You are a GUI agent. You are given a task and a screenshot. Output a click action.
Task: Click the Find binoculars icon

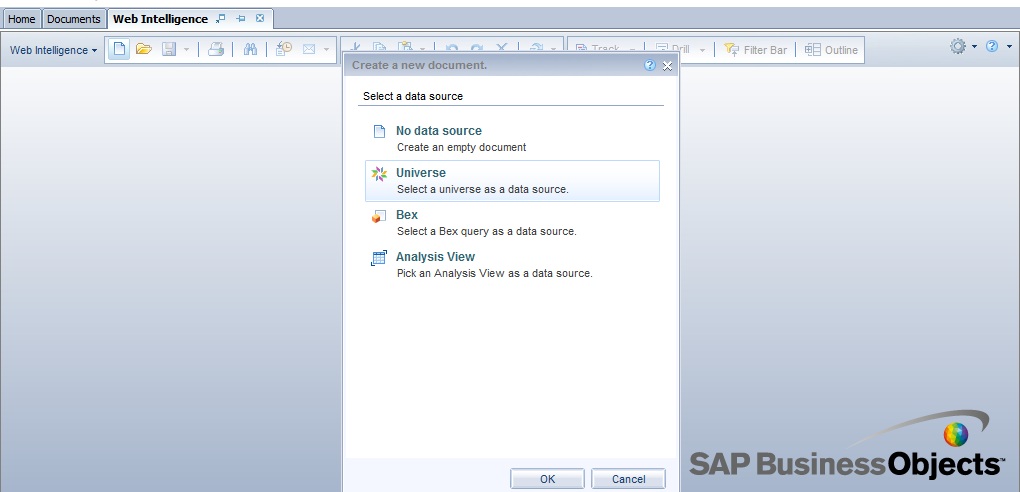click(x=250, y=49)
